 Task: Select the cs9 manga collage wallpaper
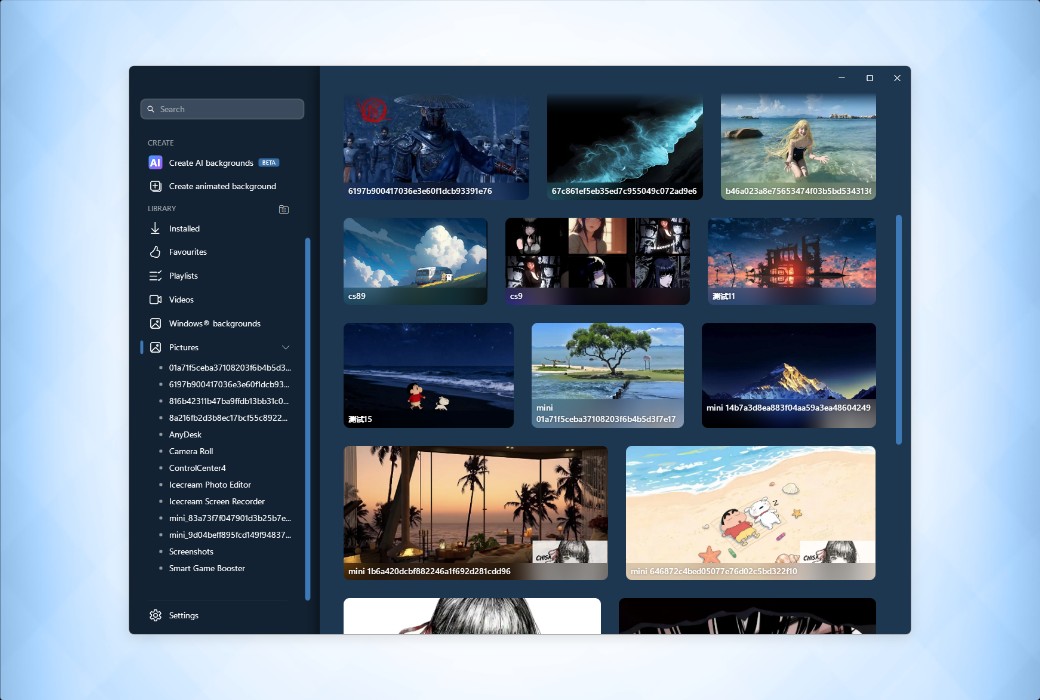[x=597, y=261]
